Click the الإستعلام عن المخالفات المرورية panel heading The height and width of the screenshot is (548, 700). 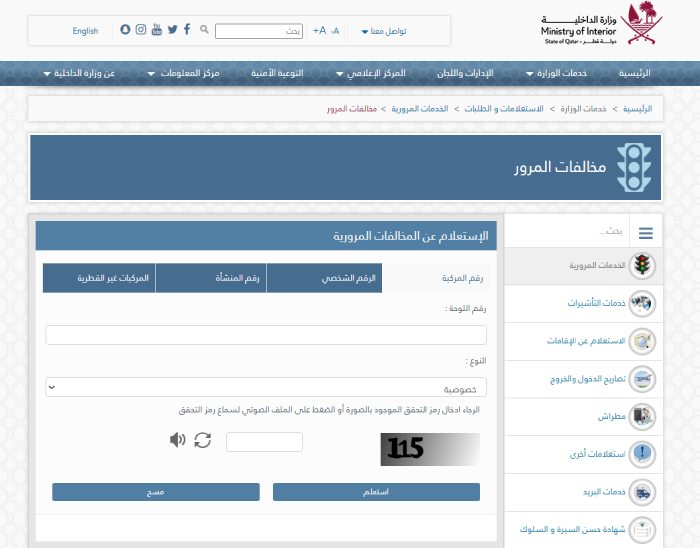pos(411,236)
